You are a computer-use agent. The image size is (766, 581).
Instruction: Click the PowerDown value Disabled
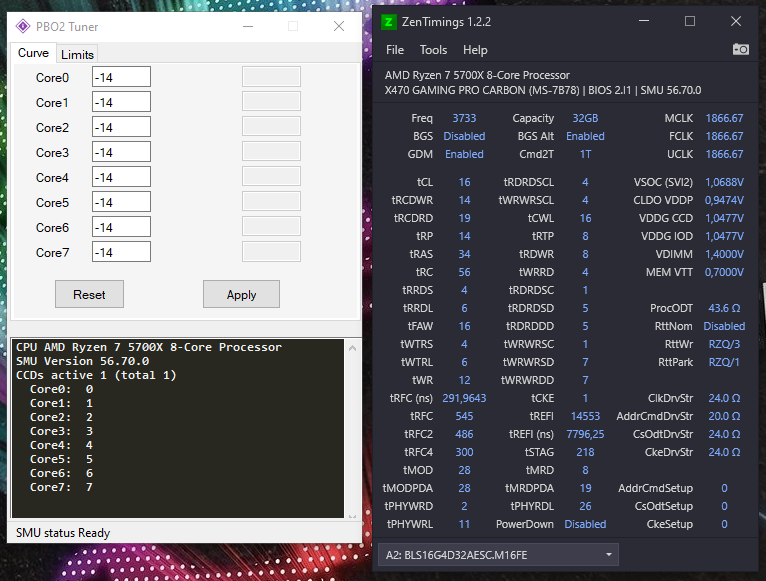[x=585, y=524]
